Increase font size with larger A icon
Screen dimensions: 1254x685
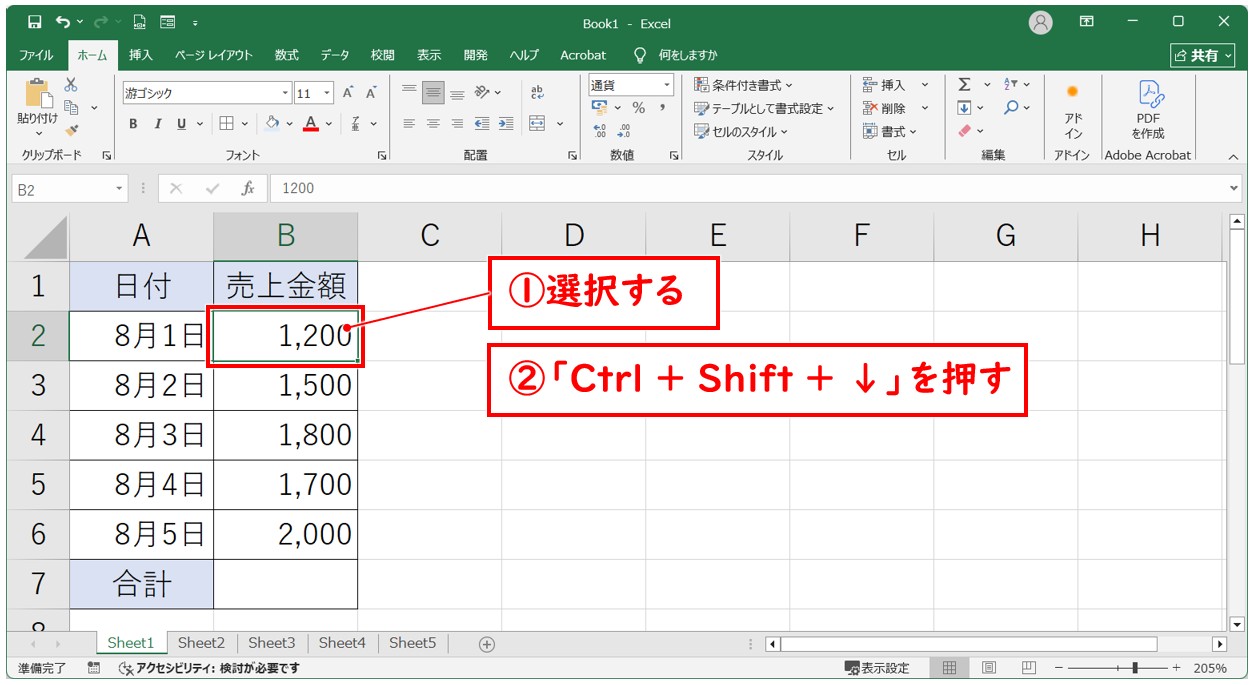tap(348, 93)
